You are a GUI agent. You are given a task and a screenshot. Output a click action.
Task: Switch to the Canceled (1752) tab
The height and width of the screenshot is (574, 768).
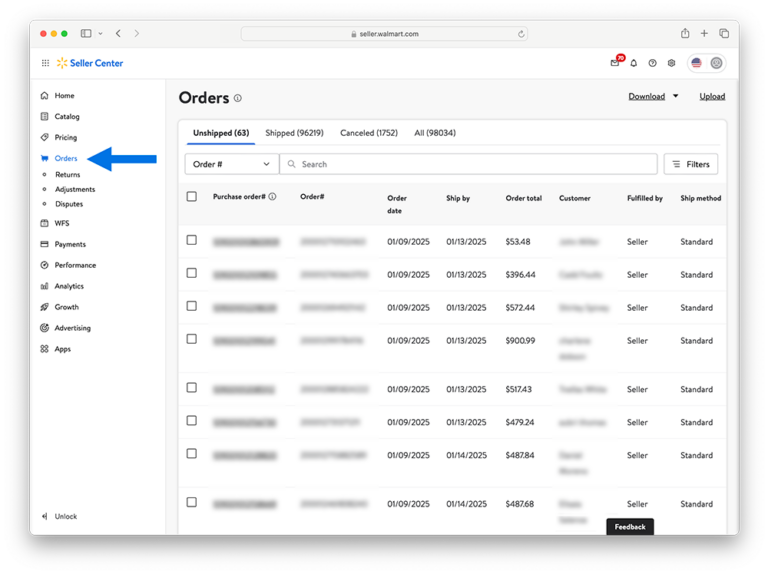point(368,133)
